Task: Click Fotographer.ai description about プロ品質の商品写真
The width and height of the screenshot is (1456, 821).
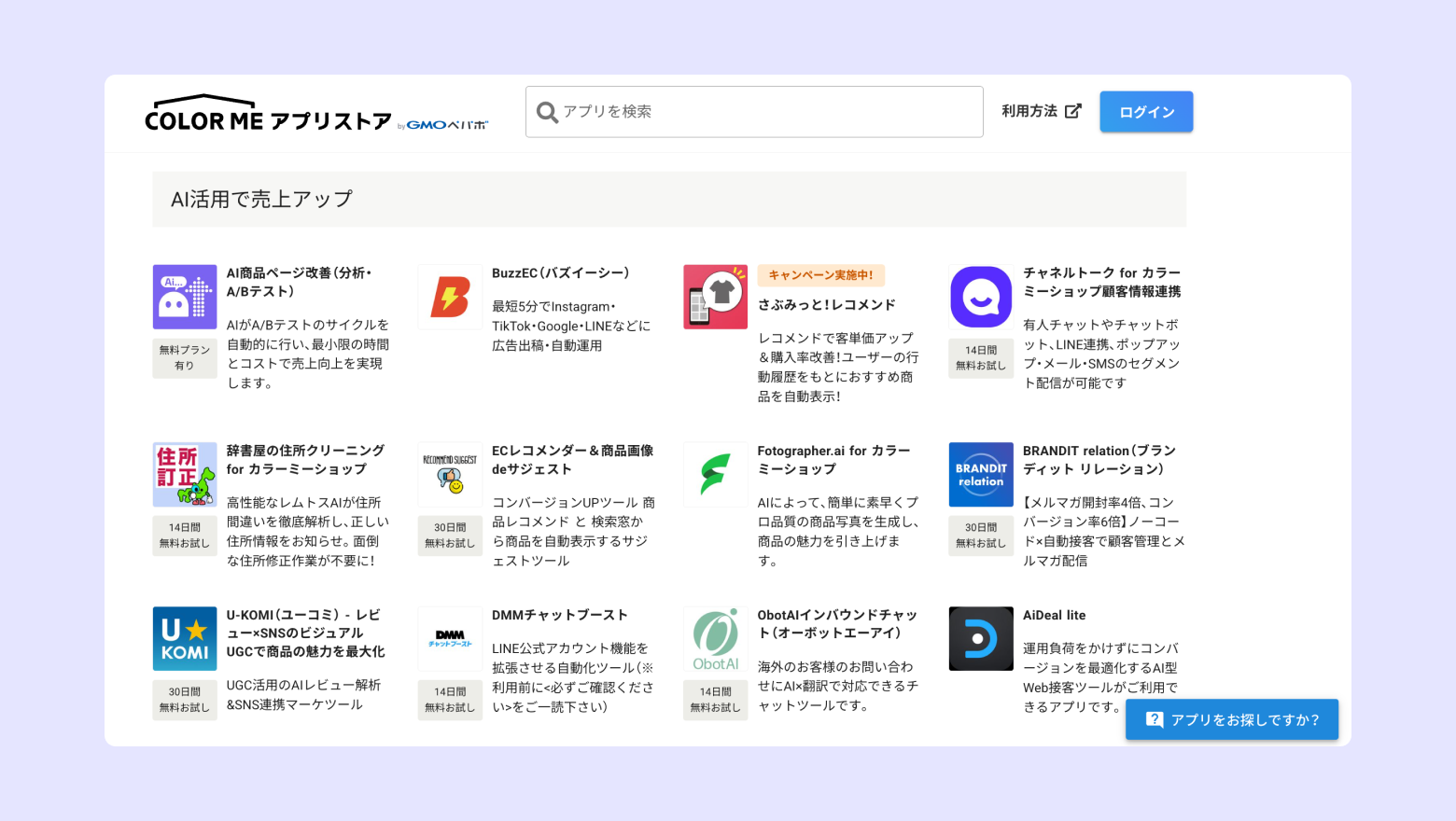Action: [x=838, y=532]
